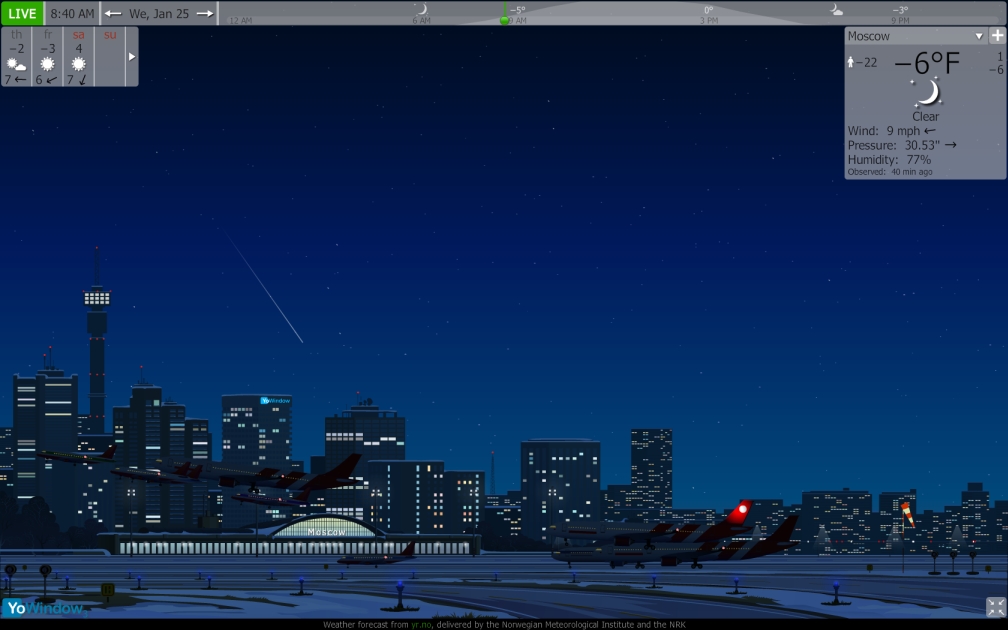The width and height of the screenshot is (1008, 630).
Task: Advance to next day with right arrow
Action: pos(204,14)
